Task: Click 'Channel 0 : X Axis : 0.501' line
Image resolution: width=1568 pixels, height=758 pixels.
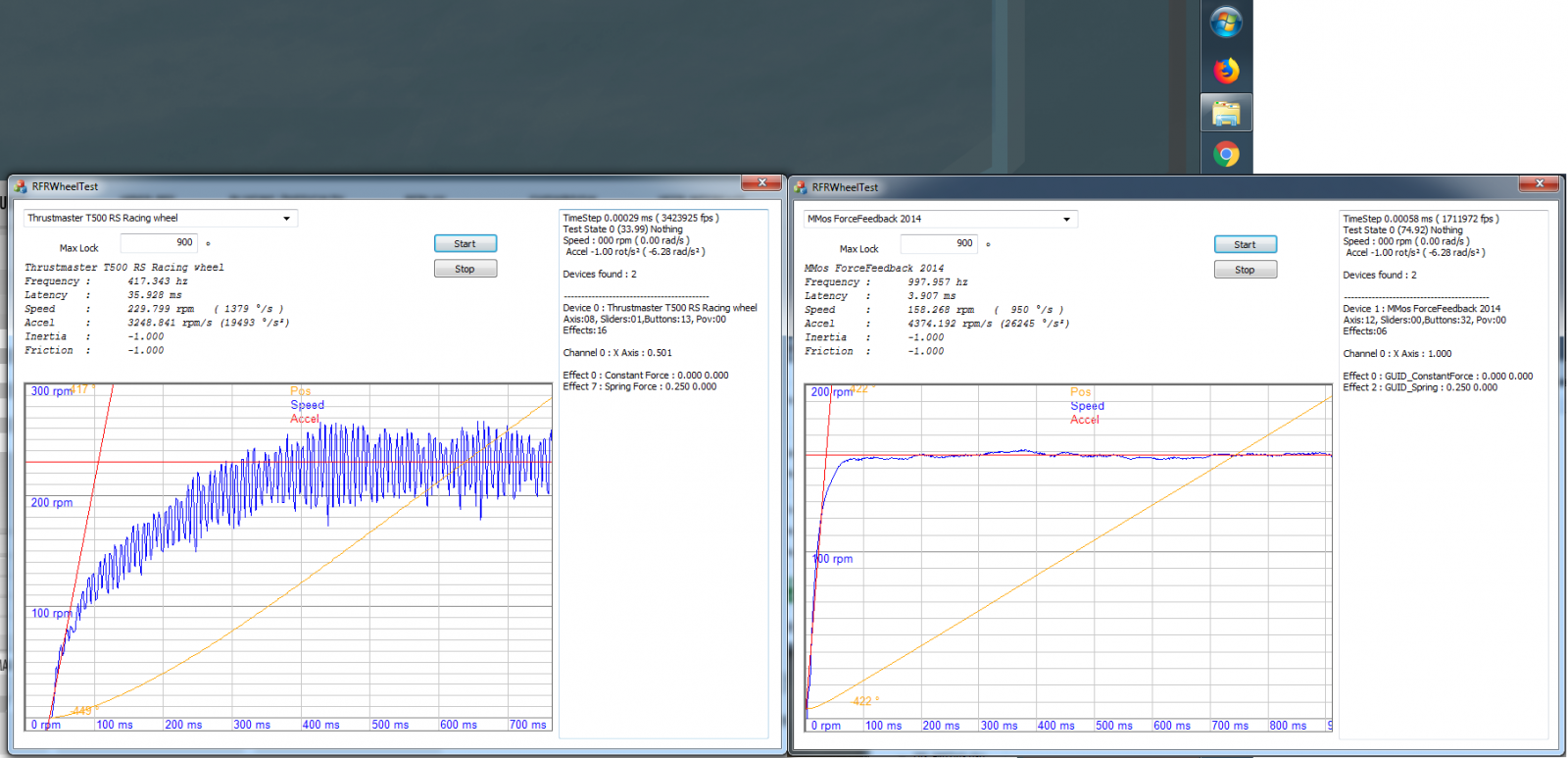Action: (x=617, y=353)
